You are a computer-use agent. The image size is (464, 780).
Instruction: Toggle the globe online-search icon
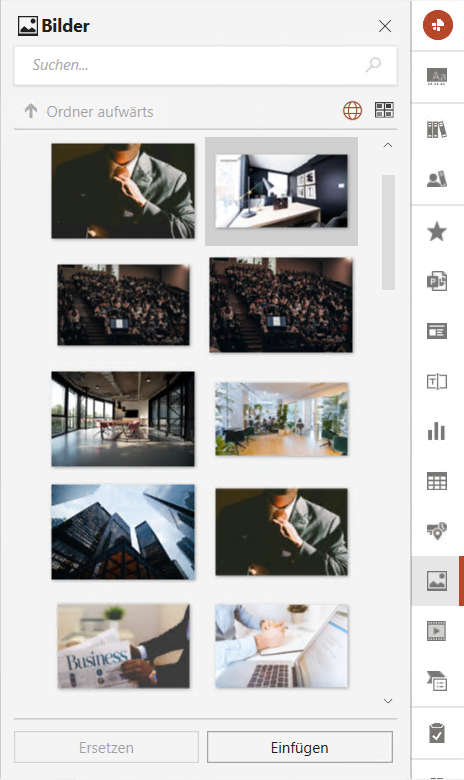[353, 110]
